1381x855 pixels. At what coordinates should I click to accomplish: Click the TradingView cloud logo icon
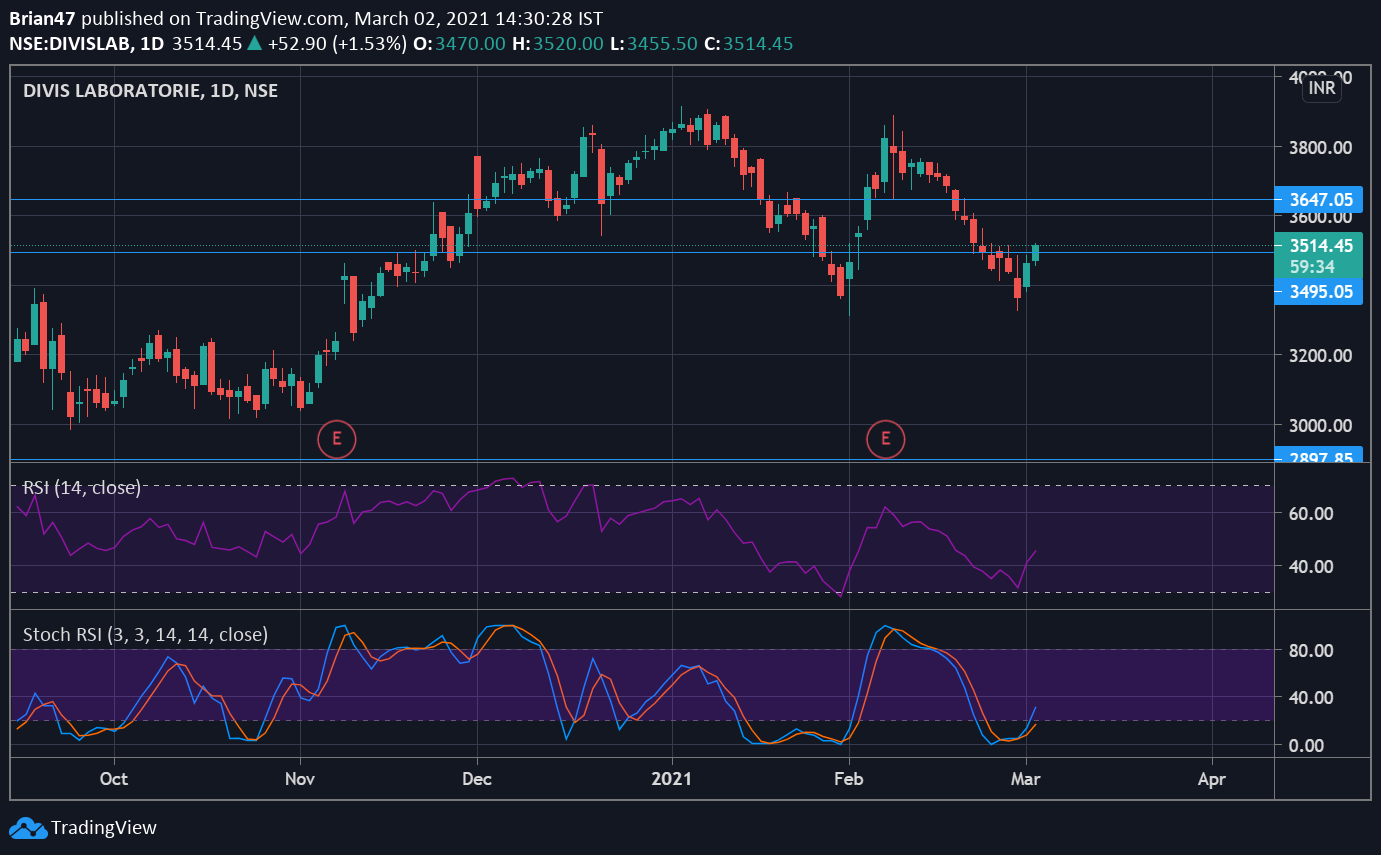[27, 827]
